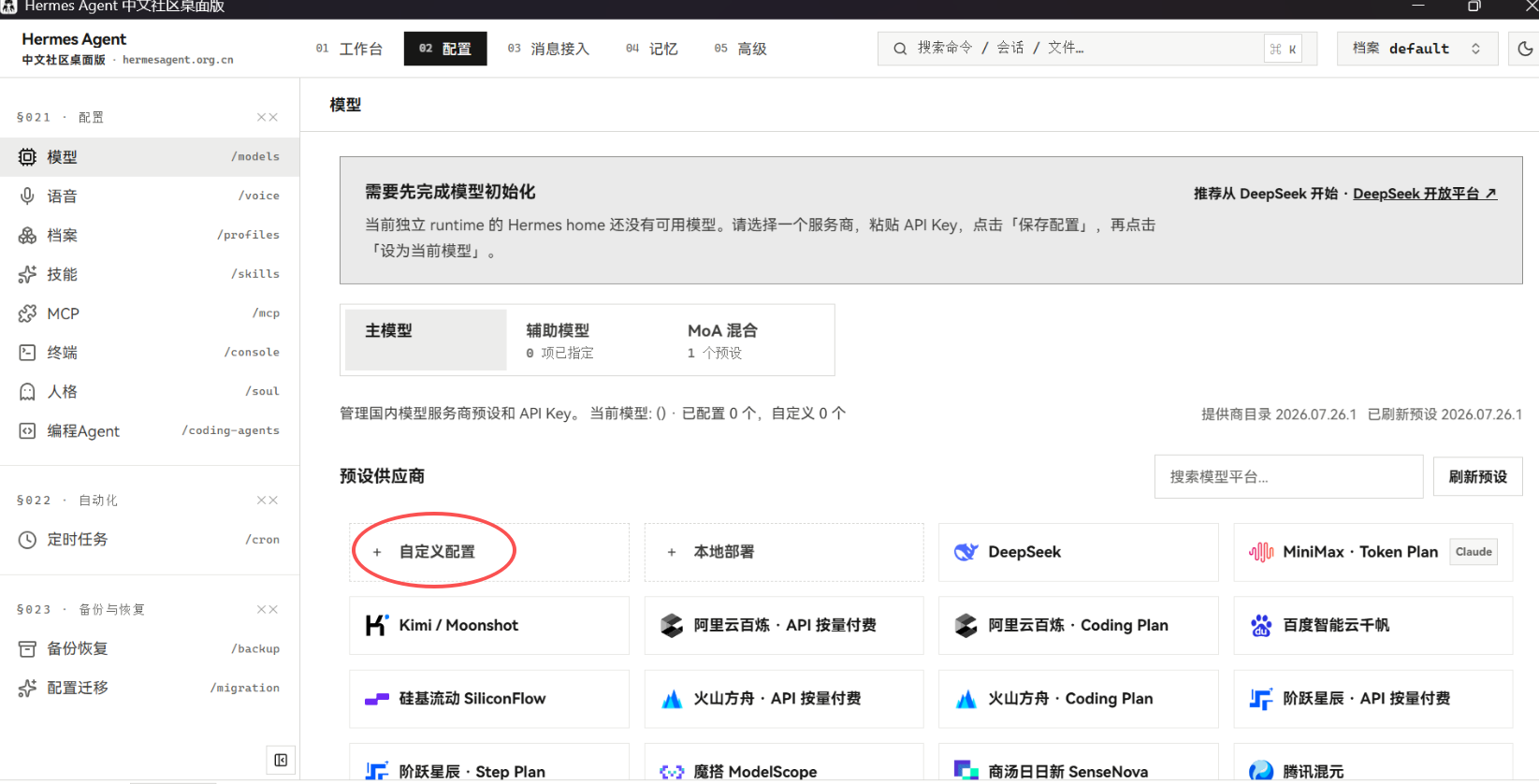This screenshot has width=1539, height=784.
Task: Switch to 01 工作台 tab
Action: [x=349, y=49]
